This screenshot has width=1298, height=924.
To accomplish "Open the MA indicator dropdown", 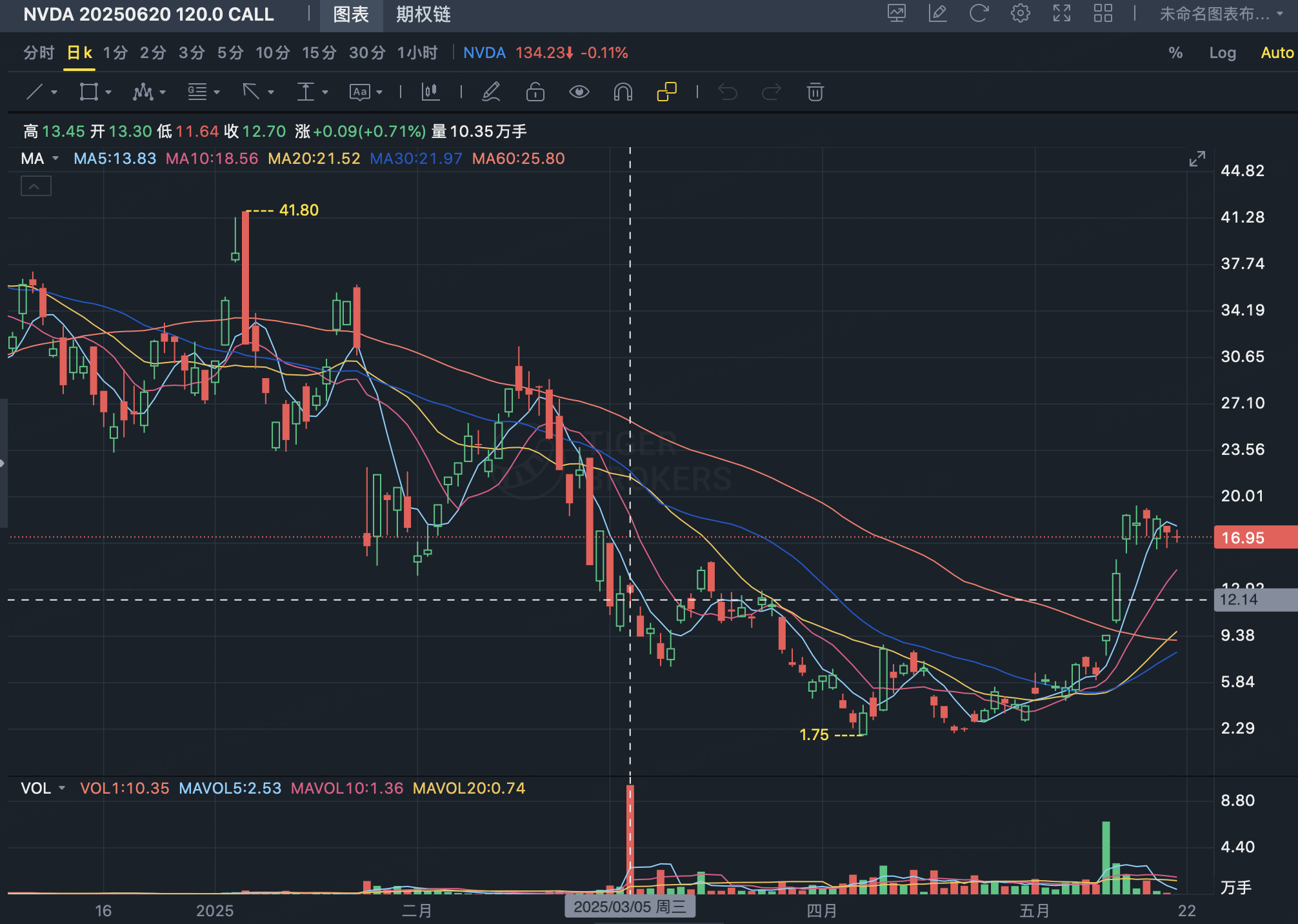I will pyautogui.click(x=55, y=159).
